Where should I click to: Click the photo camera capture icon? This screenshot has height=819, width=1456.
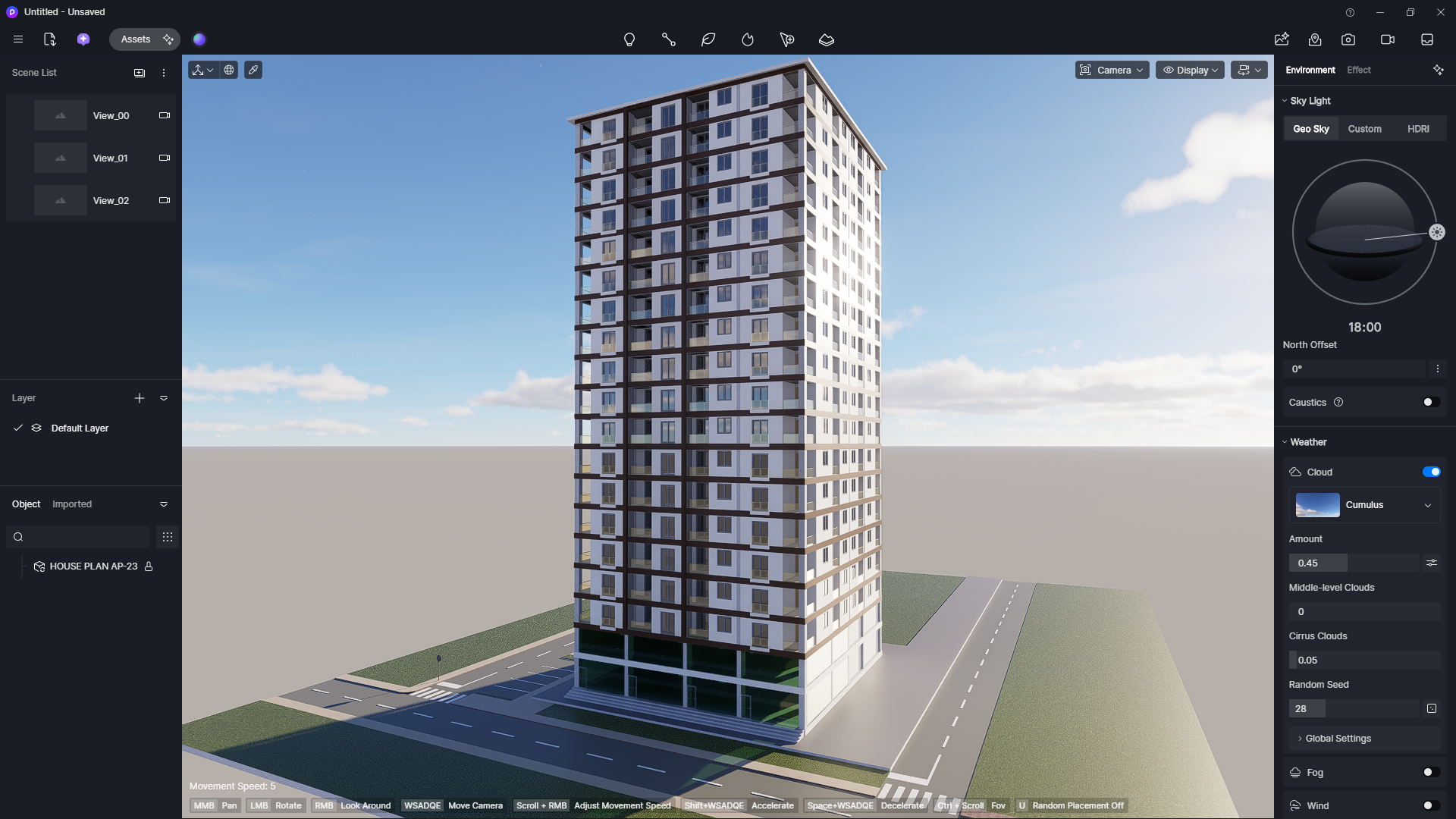click(1348, 39)
